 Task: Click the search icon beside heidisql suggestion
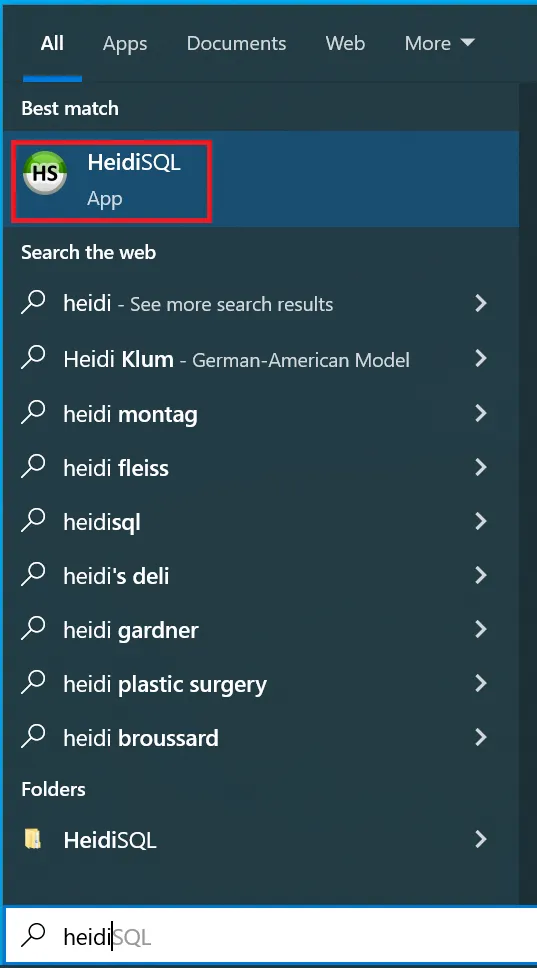33,521
